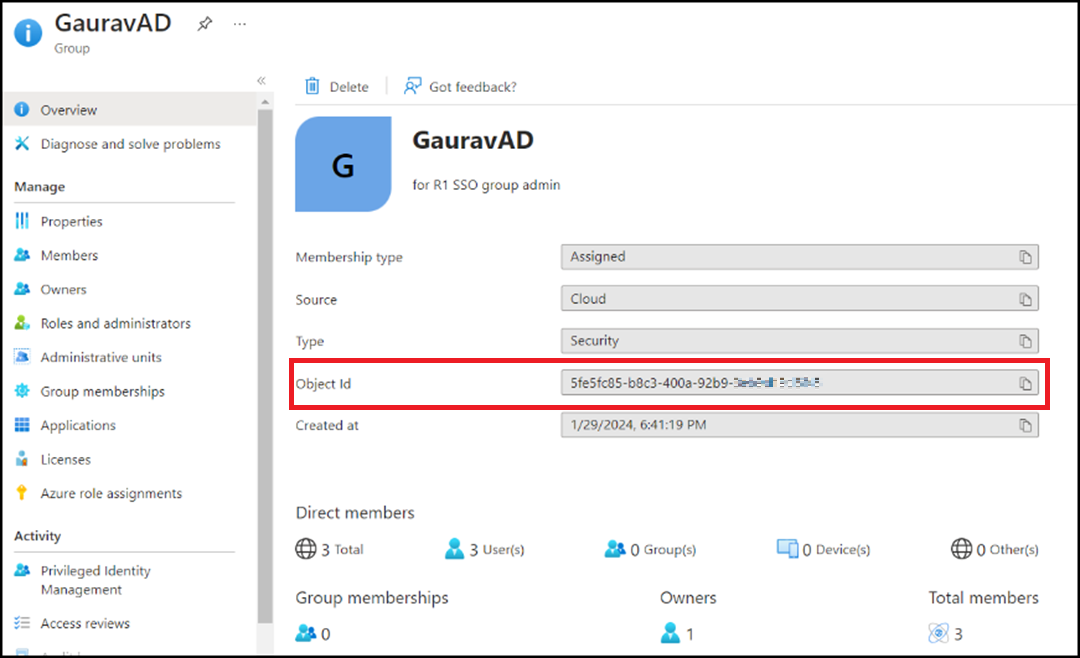Click the Created at date field

tap(800, 425)
